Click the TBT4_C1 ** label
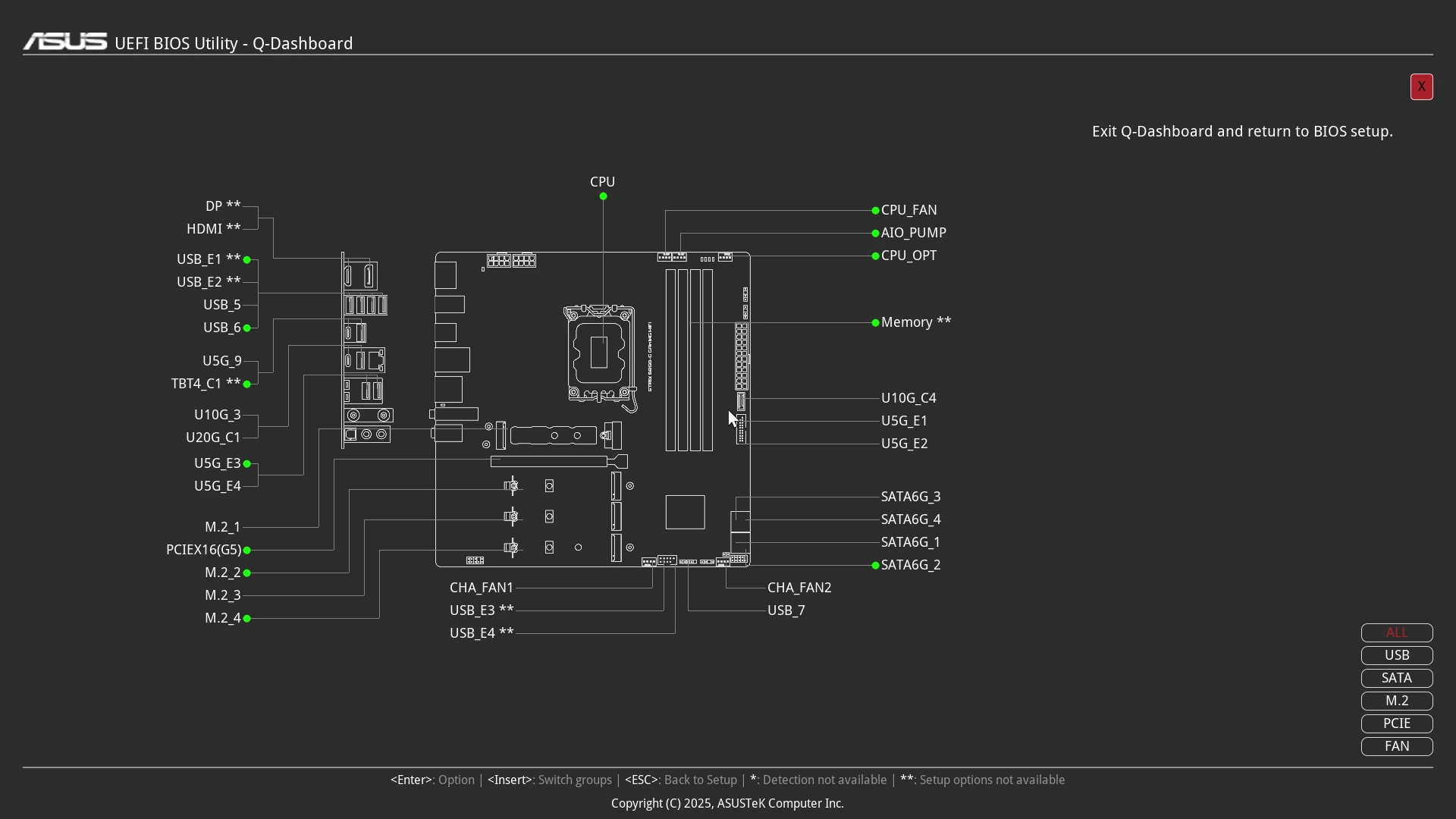The image size is (1456, 819). click(206, 384)
